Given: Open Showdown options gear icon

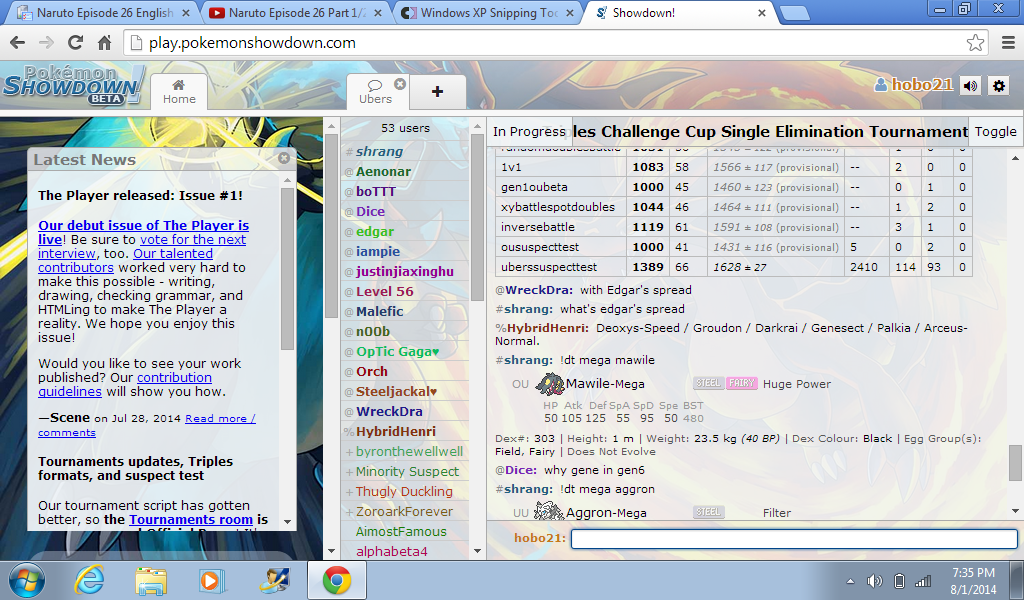Looking at the screenshot, I should tap(999, 86).
